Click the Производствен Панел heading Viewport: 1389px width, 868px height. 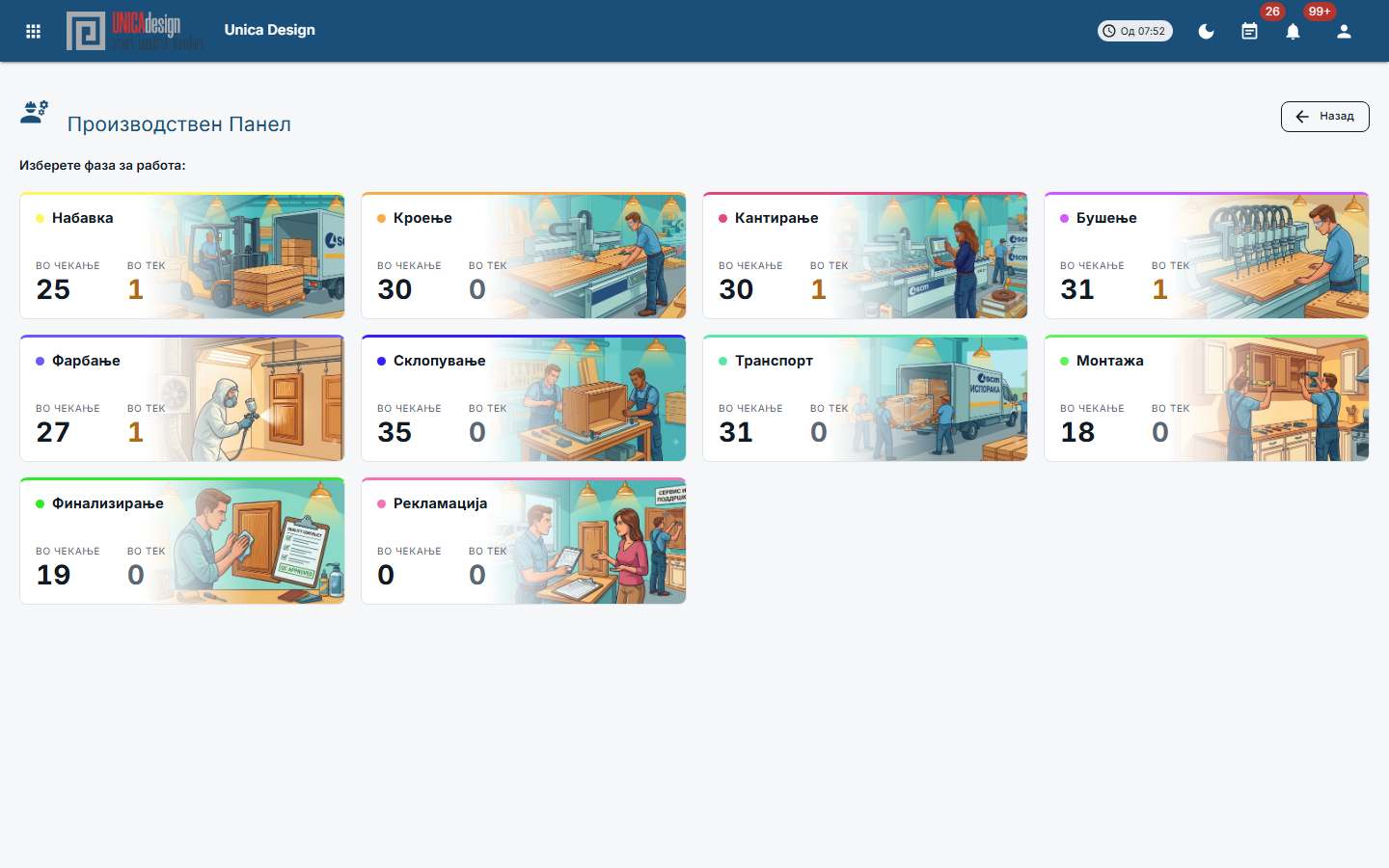click(179, 124)
